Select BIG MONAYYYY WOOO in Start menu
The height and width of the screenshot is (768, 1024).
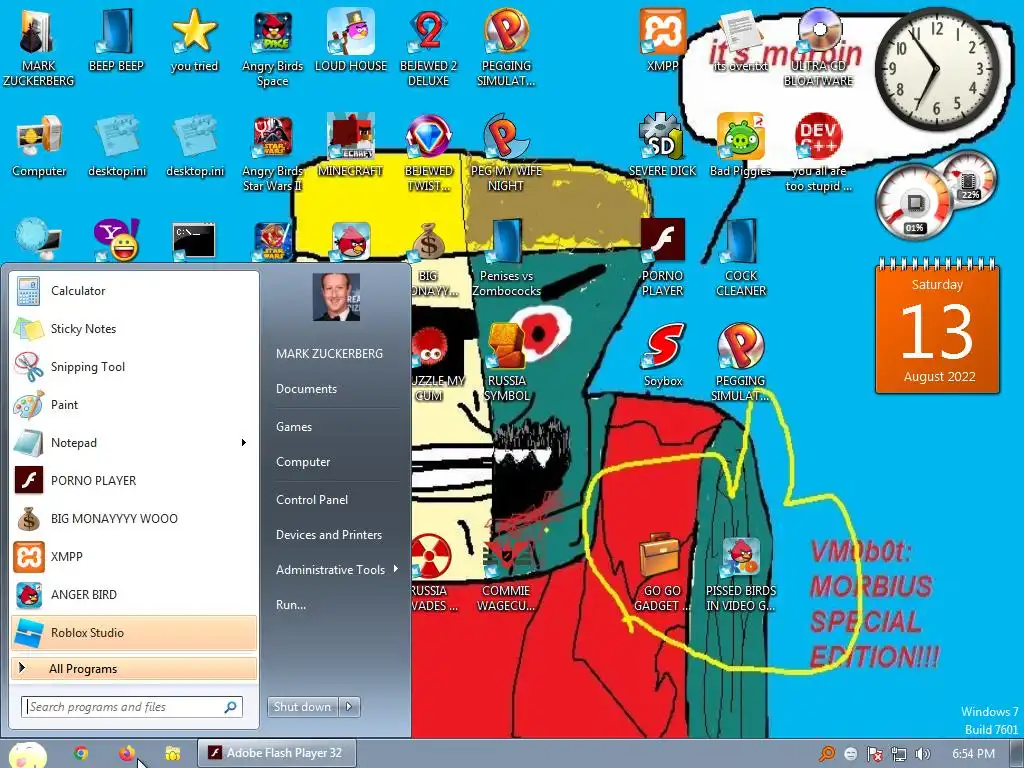134,519
